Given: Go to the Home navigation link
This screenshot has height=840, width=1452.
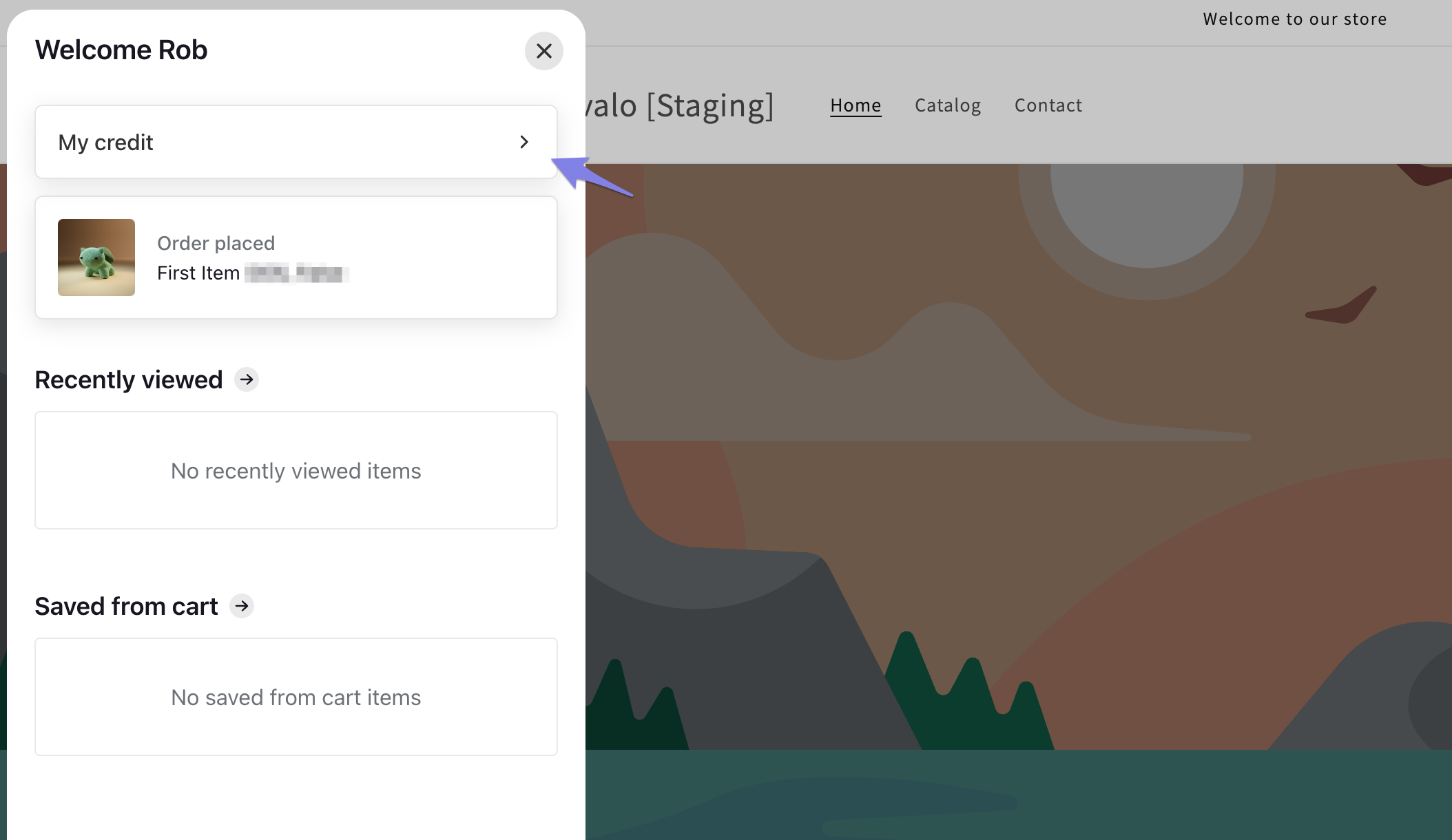Looking at the screenshot, I should click(855, 105).
